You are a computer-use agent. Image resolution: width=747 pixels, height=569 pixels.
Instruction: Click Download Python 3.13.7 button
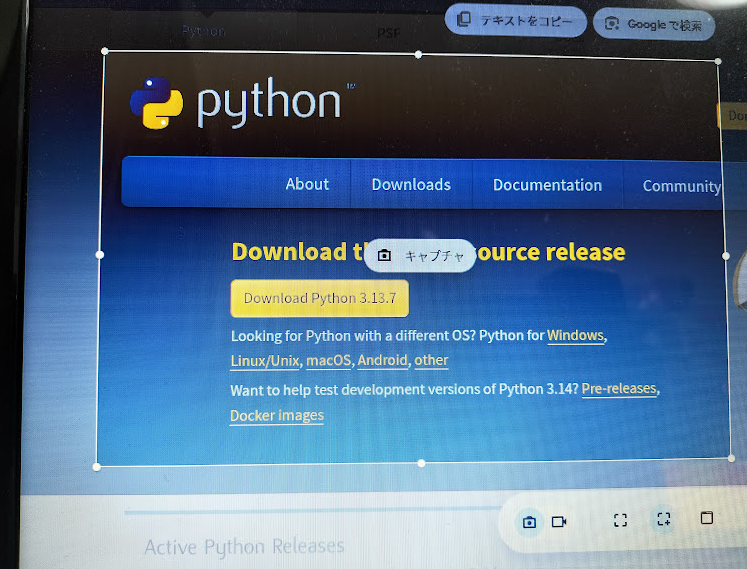click(319, 298)
